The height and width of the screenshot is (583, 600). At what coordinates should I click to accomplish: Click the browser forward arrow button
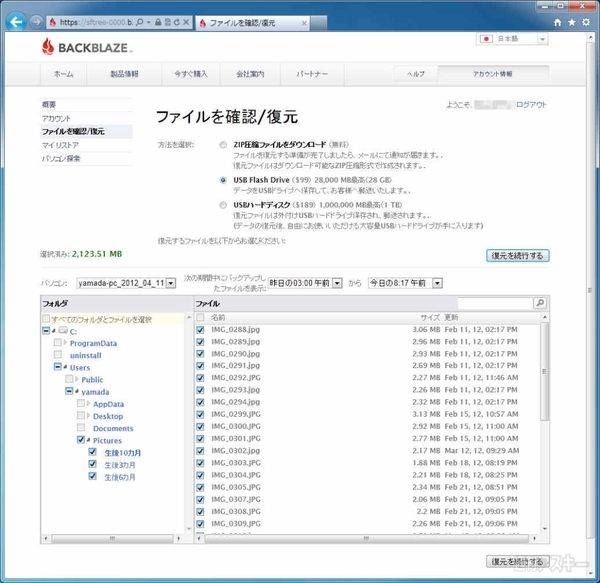click(36, 22)
